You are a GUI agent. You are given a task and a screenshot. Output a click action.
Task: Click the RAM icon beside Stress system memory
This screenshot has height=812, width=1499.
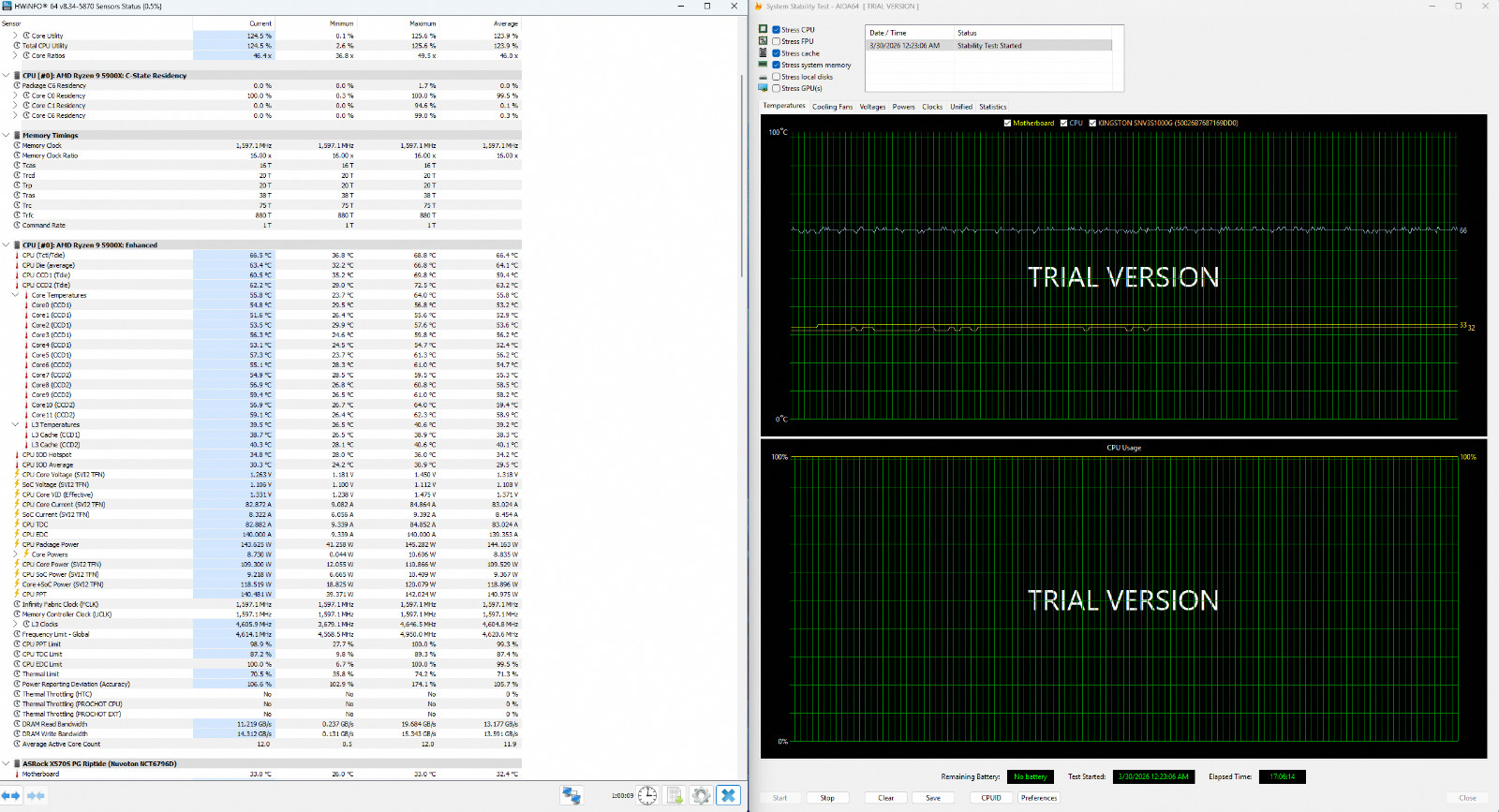point(763,65)
